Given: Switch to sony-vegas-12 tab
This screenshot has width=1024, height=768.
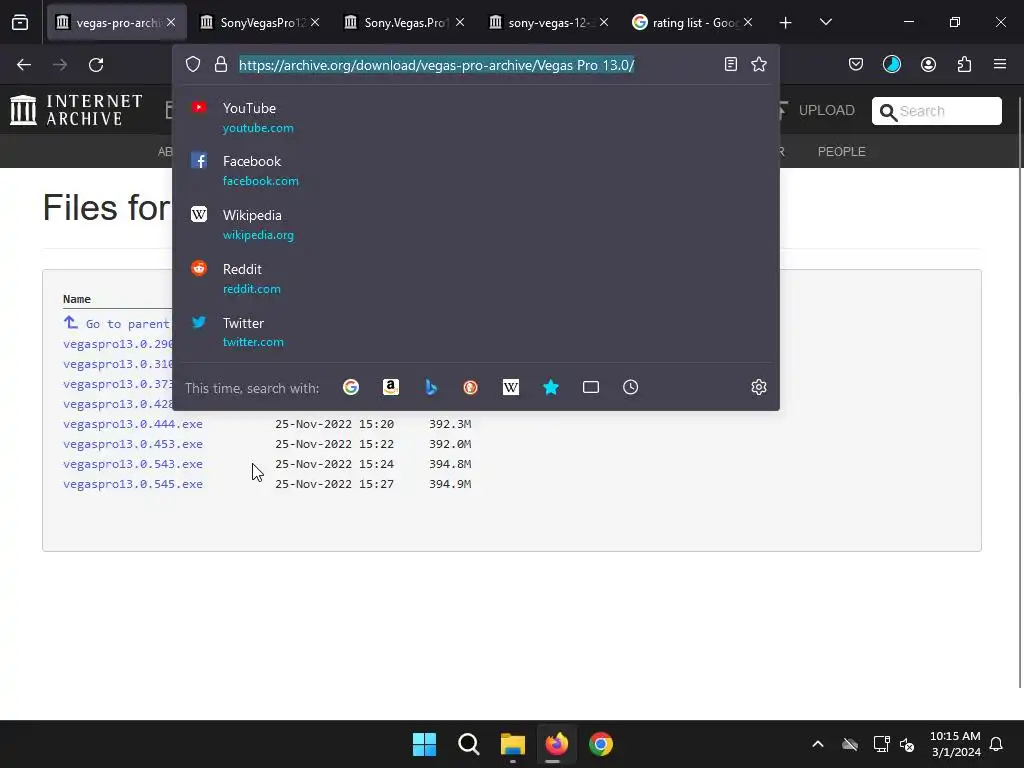Looking at the screenshot, I should 547,23.
